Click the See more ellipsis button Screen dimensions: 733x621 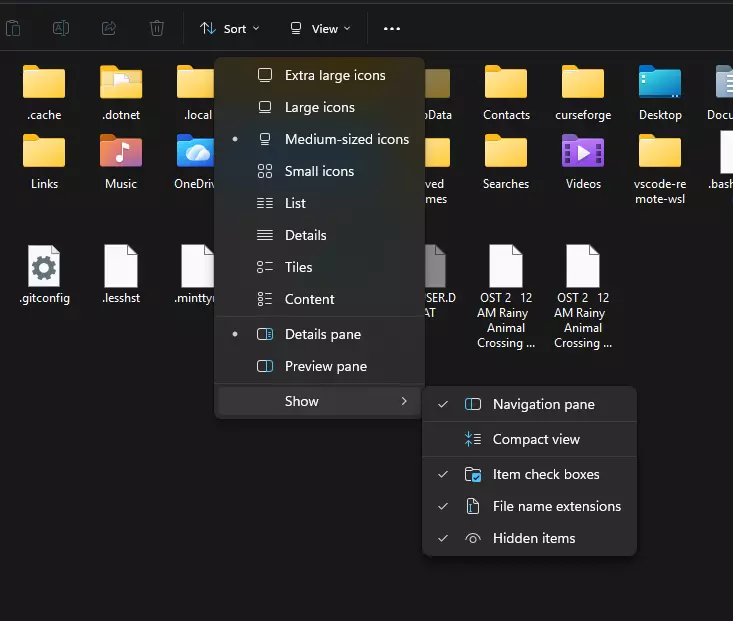[392, 28]
